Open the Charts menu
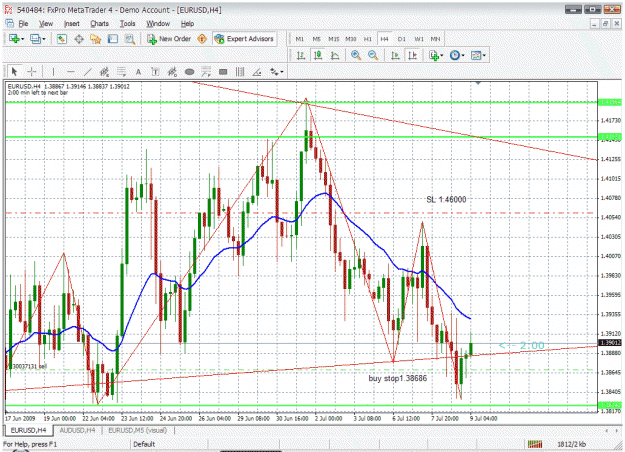This screenshot has width=625, height=452. coord(99,24)
